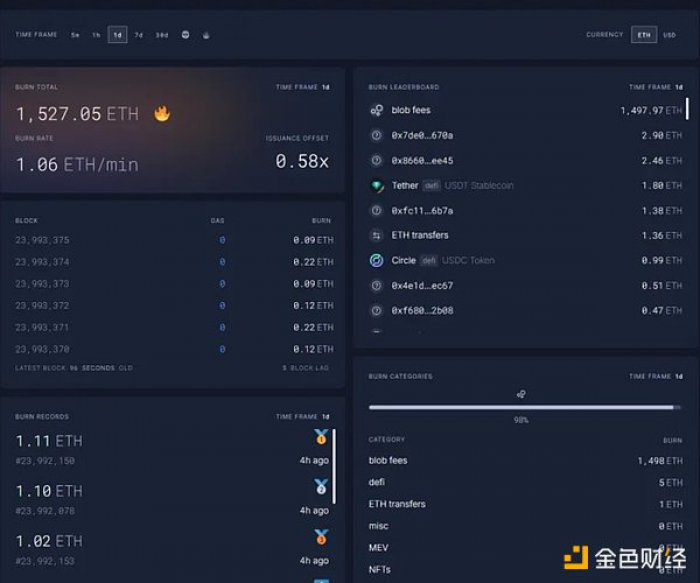The image size is (700, 583).
Task: Click the gold medal on 1.11 ETH record
Action: tap(321, 437)
